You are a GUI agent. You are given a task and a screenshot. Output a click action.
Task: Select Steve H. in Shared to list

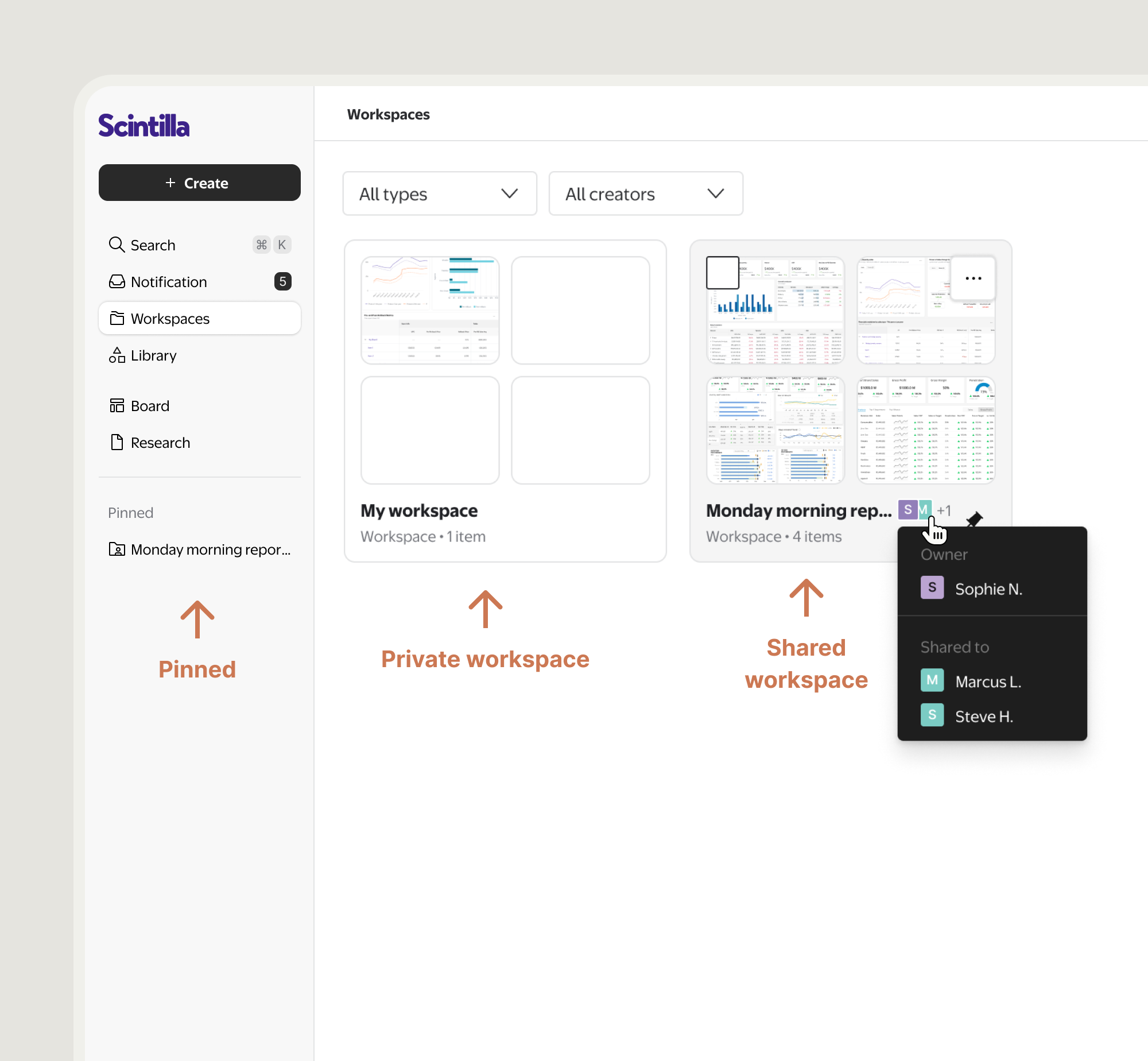[984, 717]
